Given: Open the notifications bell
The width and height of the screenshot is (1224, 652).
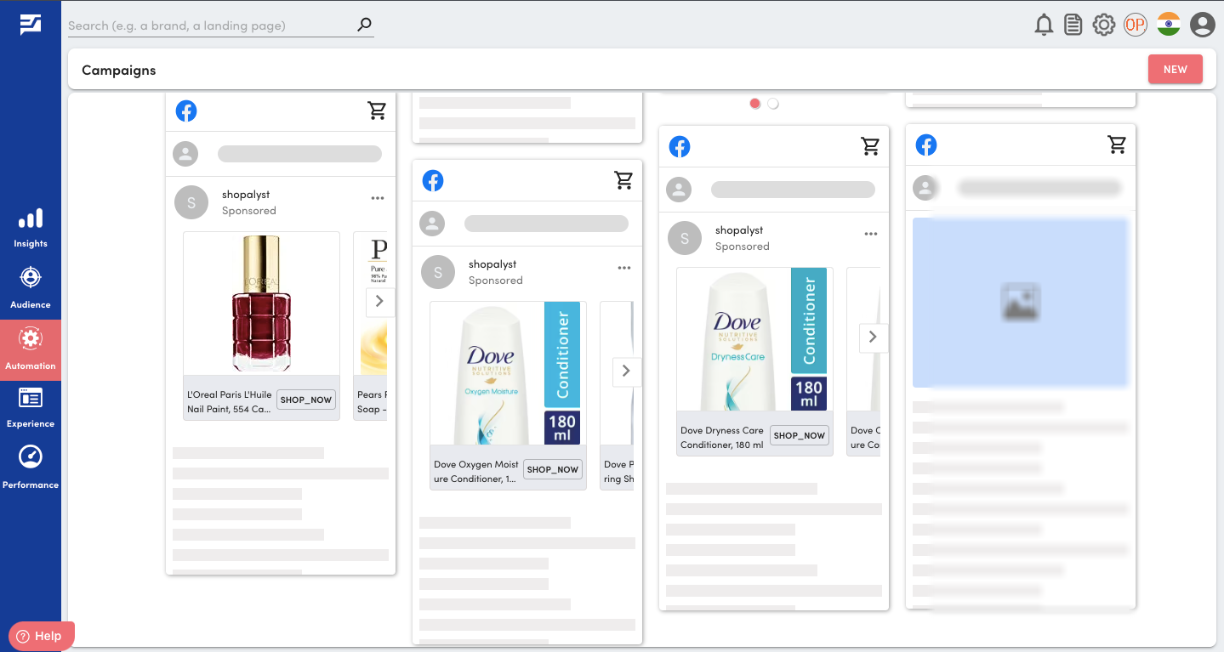Looking at the screenshot, I should tap(1044, 25).
